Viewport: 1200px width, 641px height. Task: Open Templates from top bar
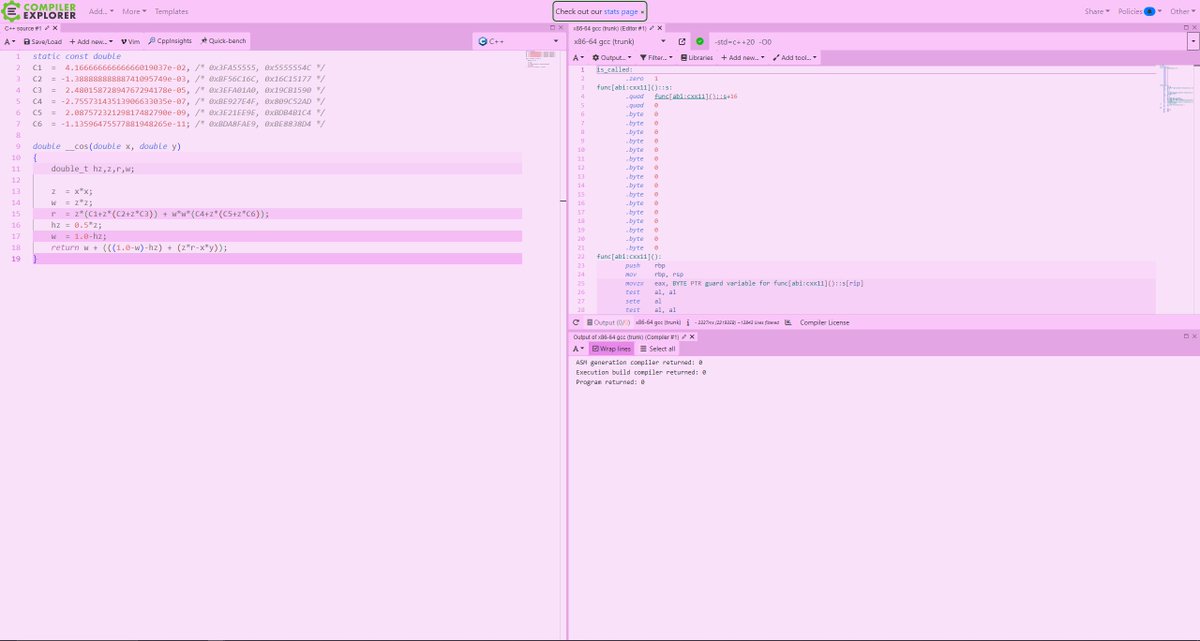click(171, 11)
